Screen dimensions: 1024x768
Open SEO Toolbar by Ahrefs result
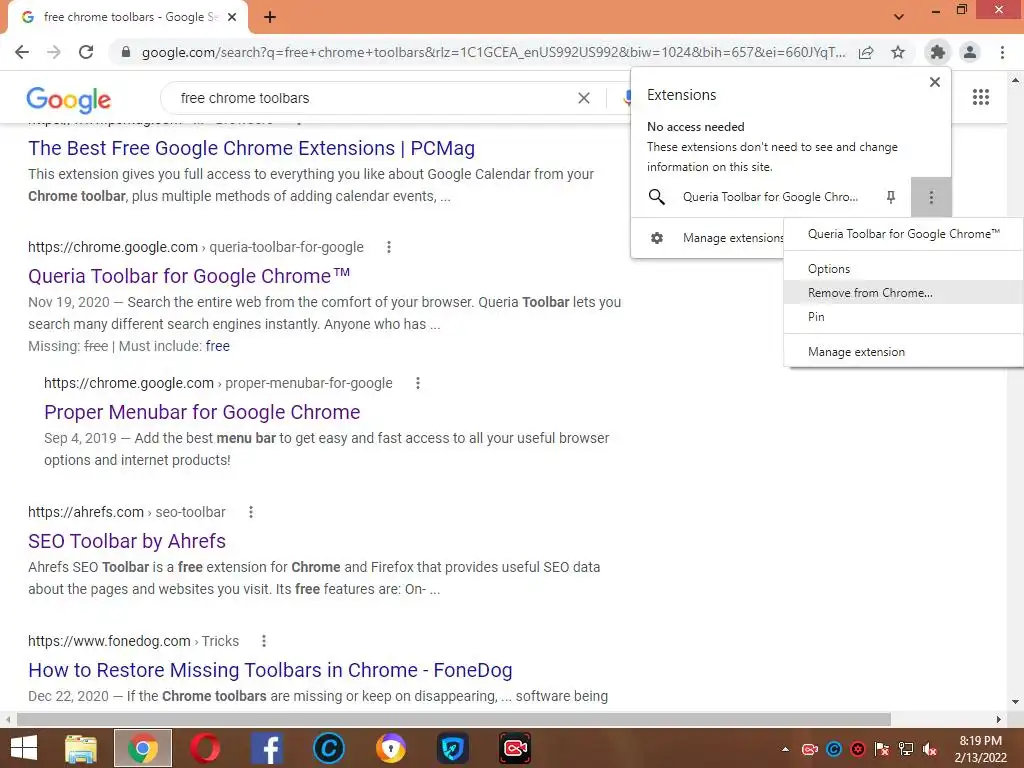pos(127,541)
